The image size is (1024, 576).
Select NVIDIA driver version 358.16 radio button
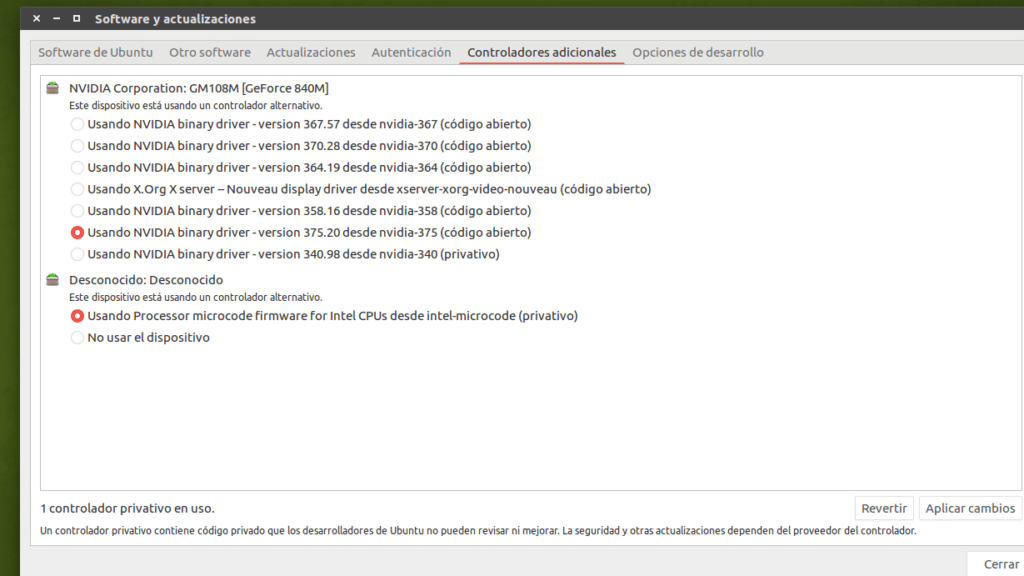77,211
